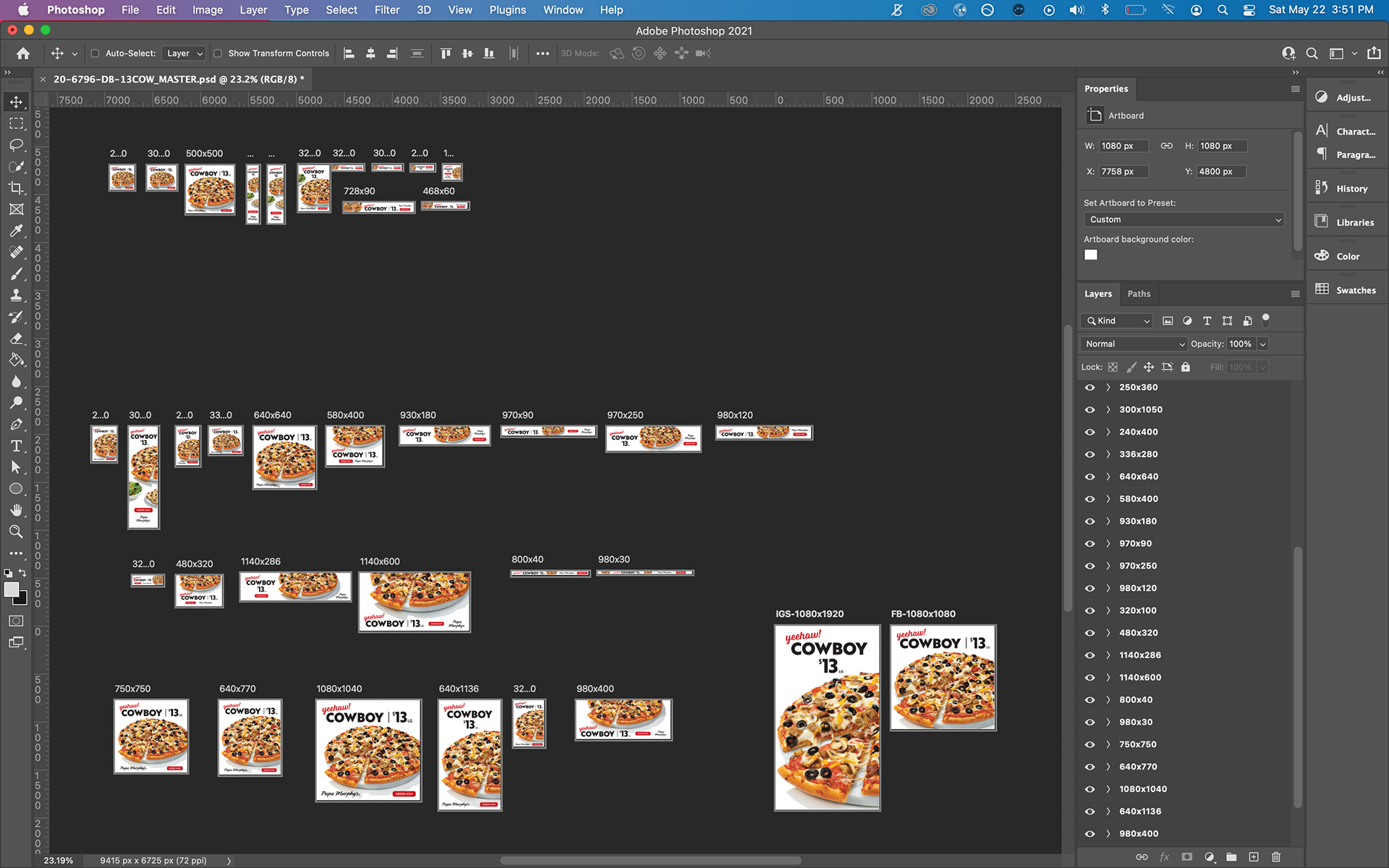This screenshot has height=868, width=1389.
Task: Open the Kind filter dropdown
Action: coord(1118,321)
